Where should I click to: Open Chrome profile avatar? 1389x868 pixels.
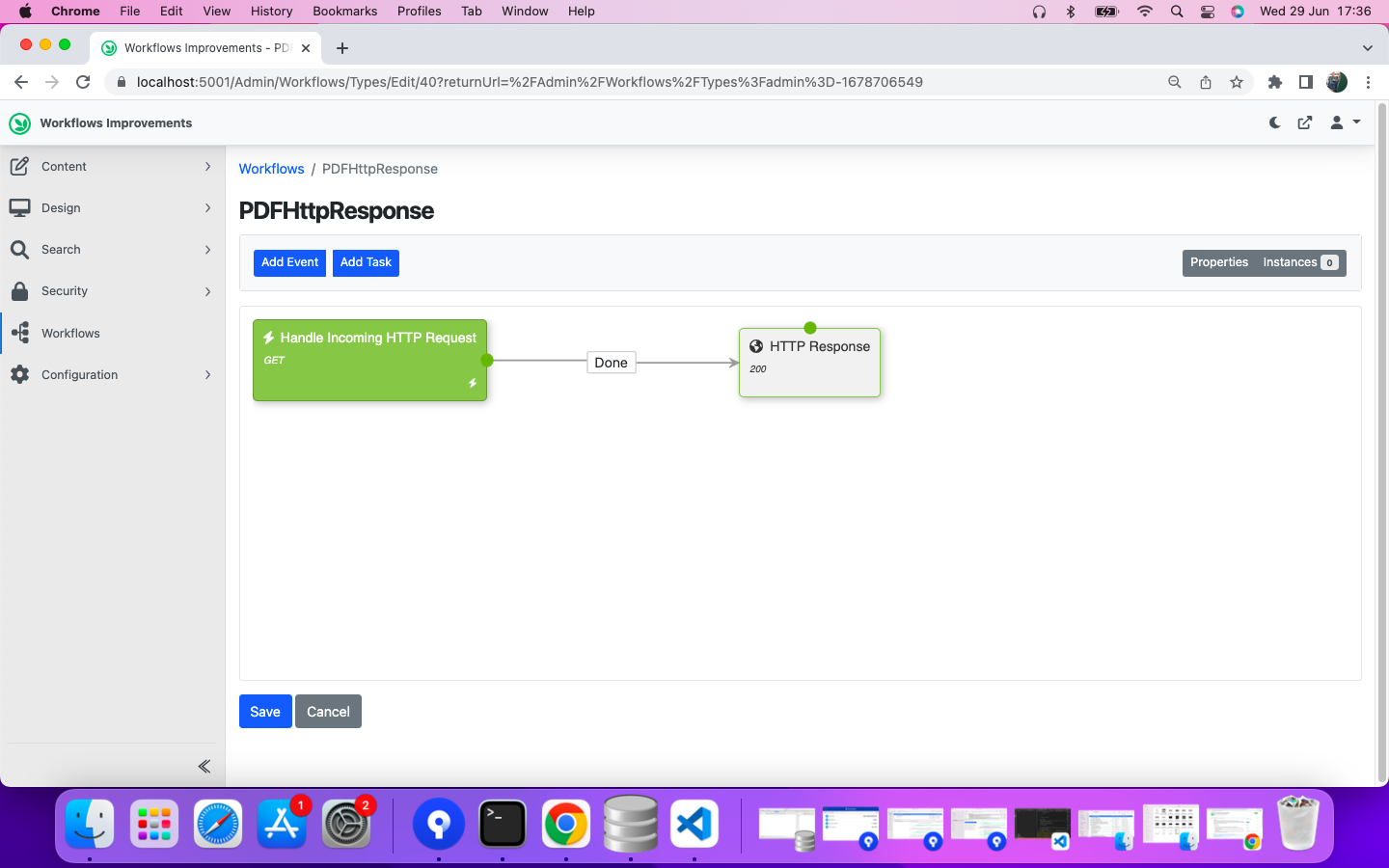tap(1337, 82)
